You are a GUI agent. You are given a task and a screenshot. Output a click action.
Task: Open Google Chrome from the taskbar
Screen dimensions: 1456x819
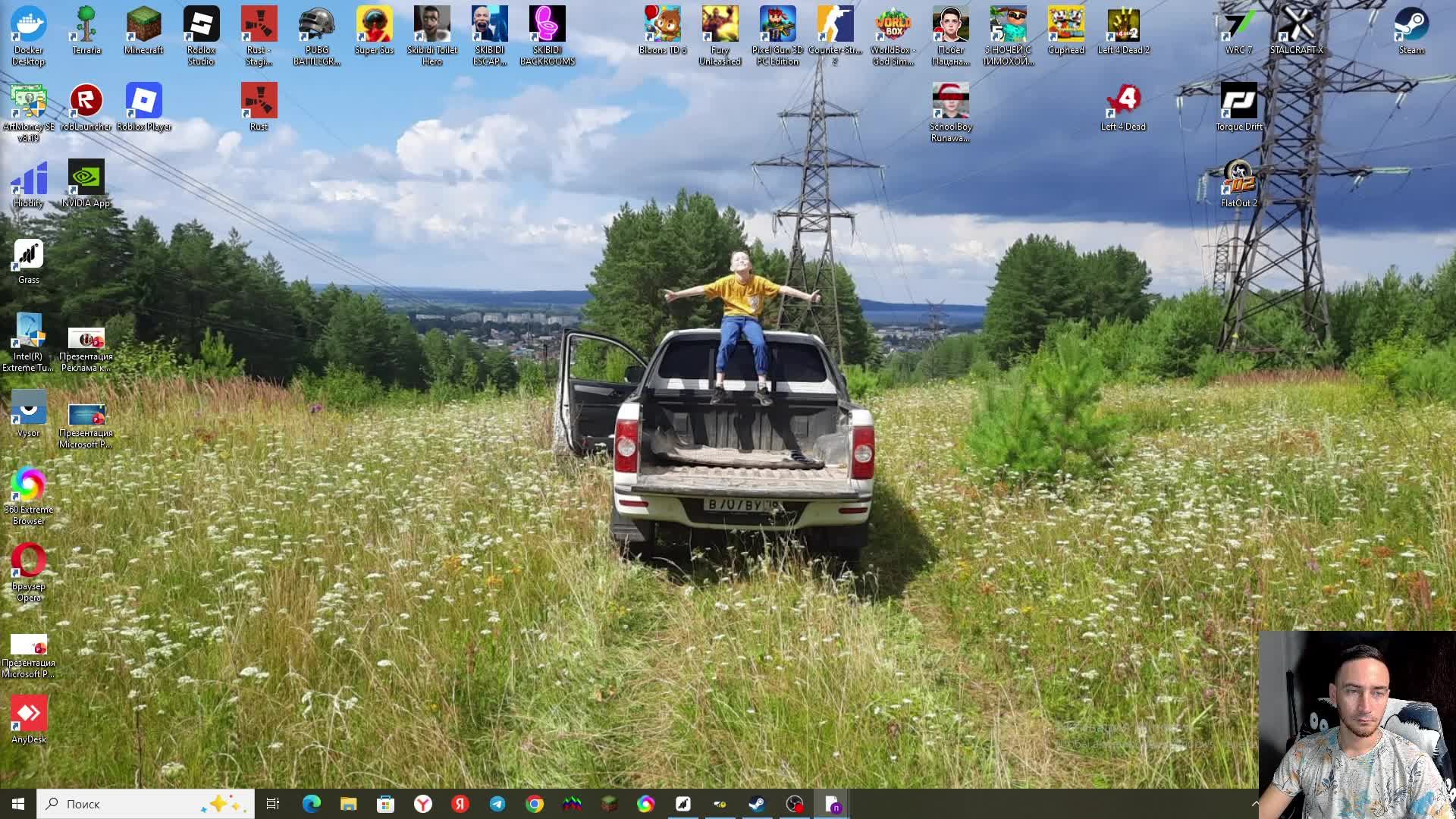tap(535, 804)
